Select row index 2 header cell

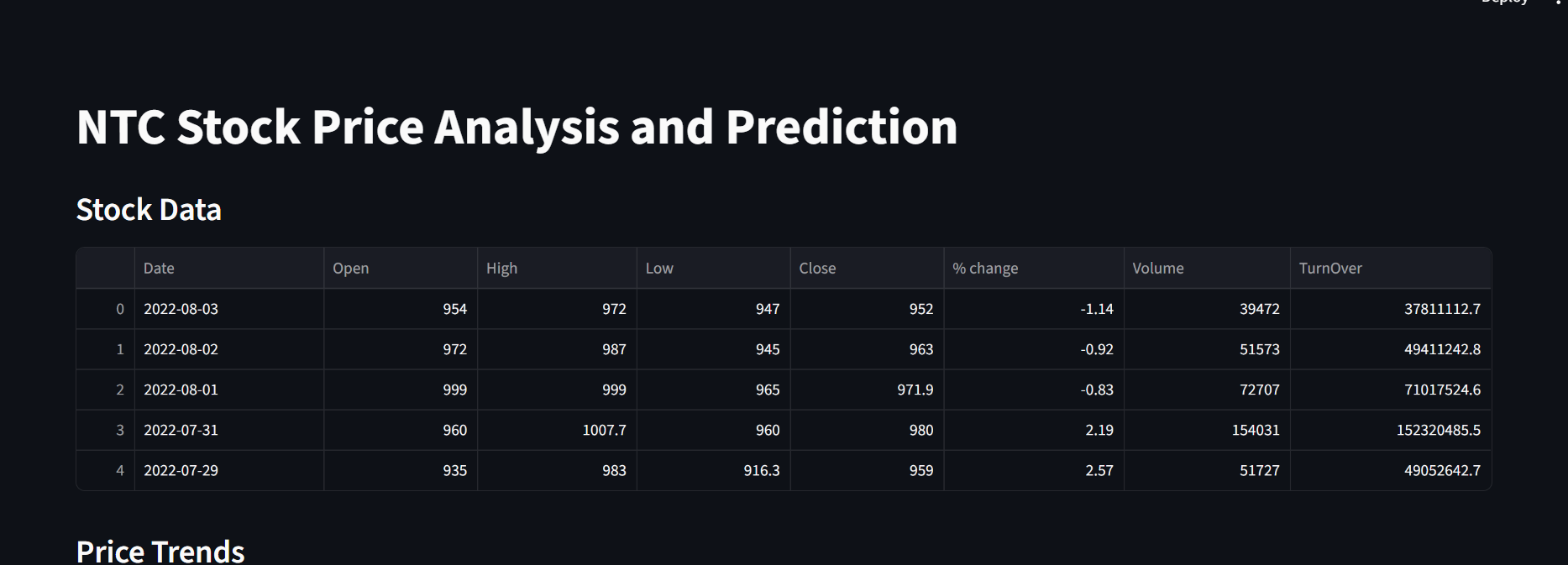point(118,390)
